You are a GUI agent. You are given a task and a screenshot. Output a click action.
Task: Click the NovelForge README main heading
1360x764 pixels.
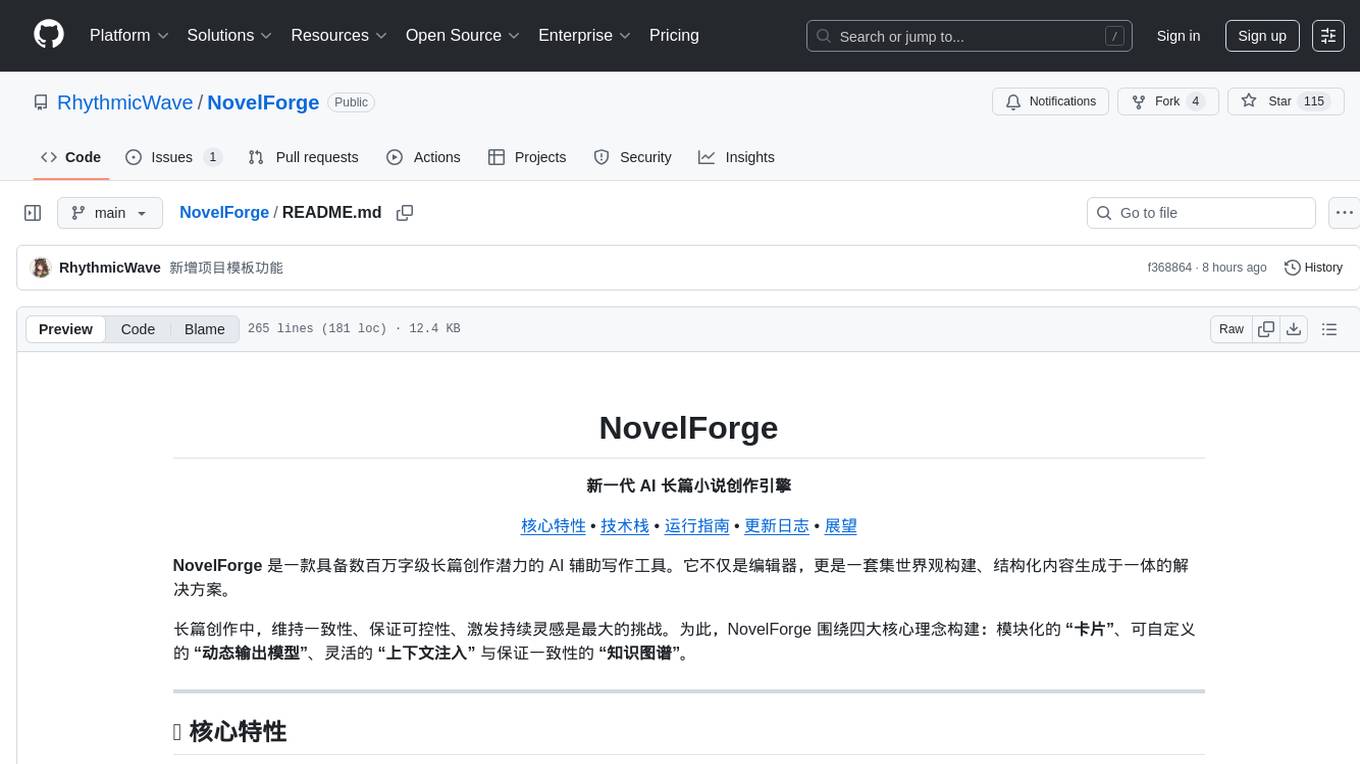(x=688, y=428)
